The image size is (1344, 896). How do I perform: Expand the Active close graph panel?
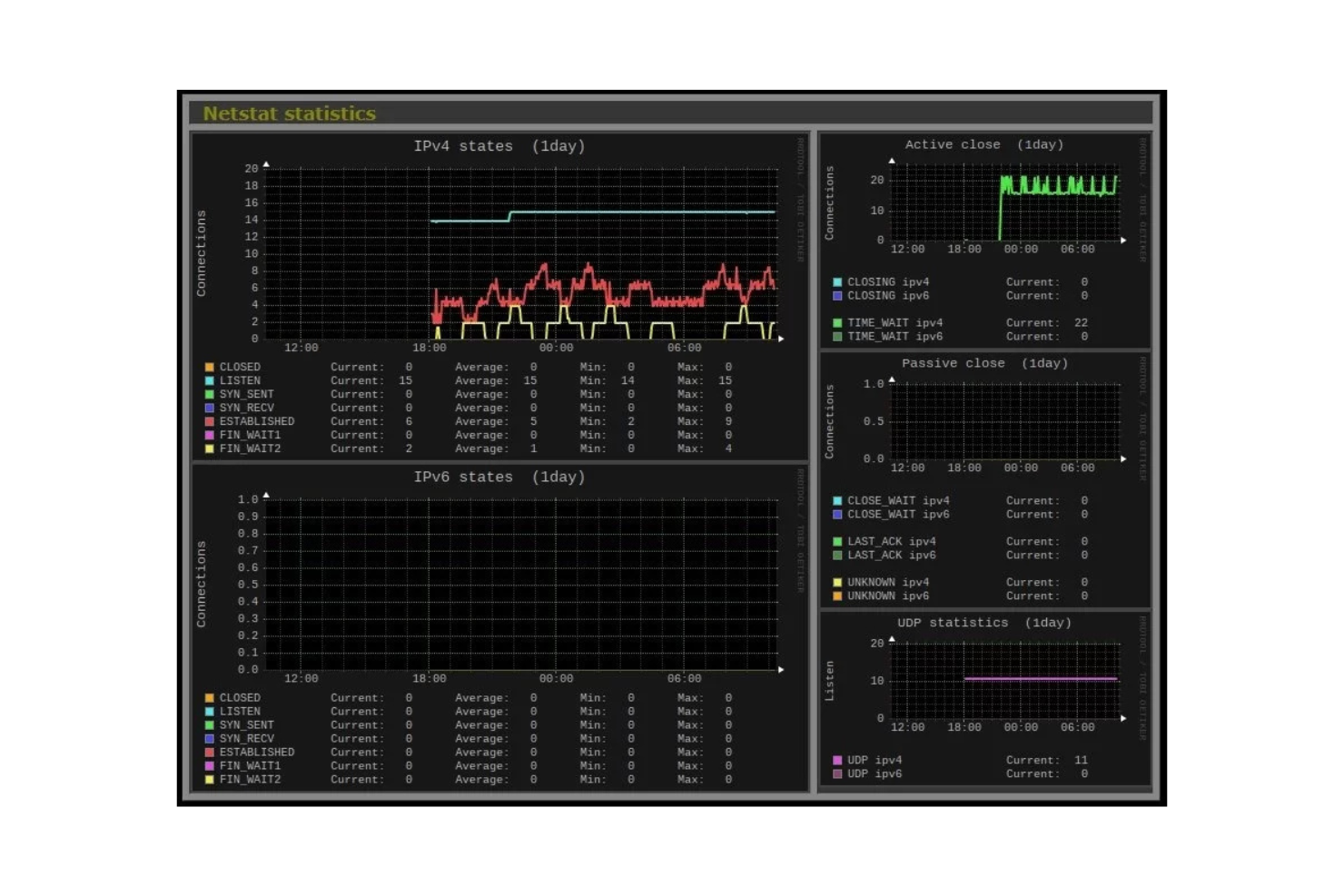coord(983,144)
